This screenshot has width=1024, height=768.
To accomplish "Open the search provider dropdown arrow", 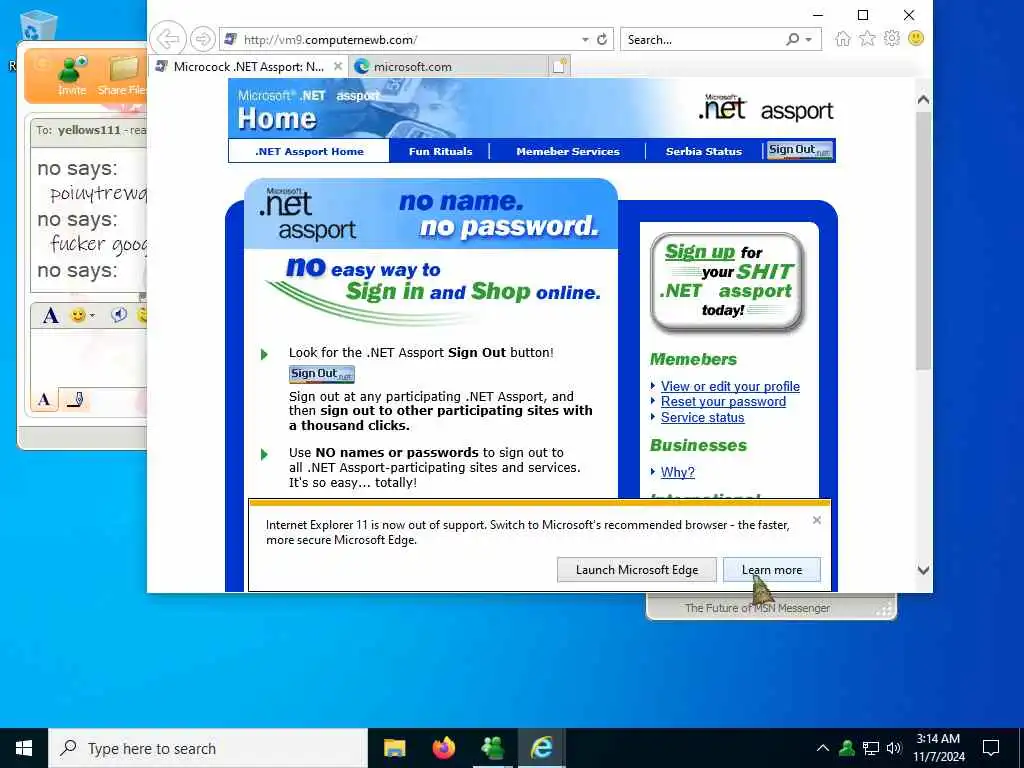I will [x=809, y=40].
